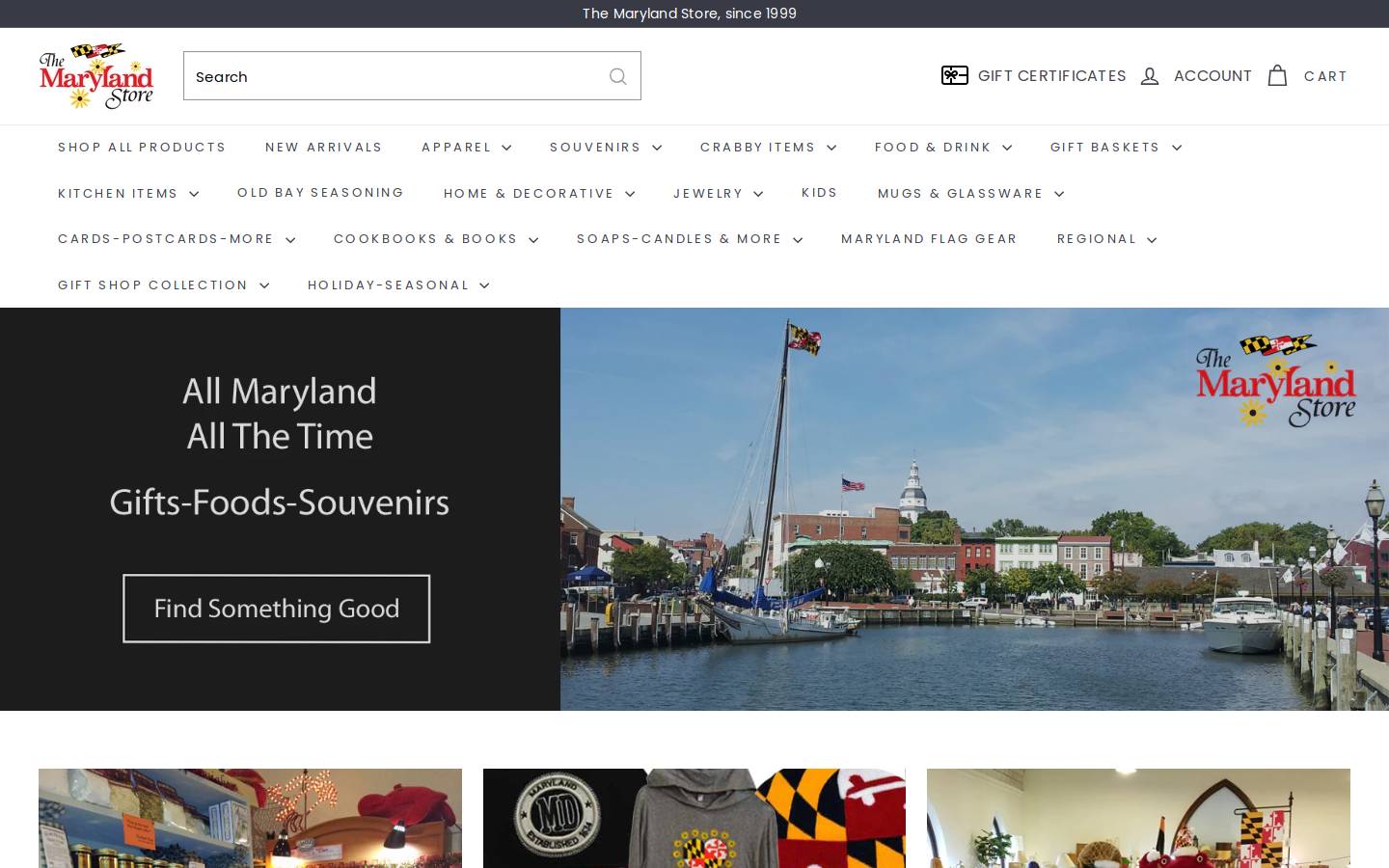Expand the Cards-Postcards-More chevron
This screenshot has width=1389, height=868.
[290, 240]
